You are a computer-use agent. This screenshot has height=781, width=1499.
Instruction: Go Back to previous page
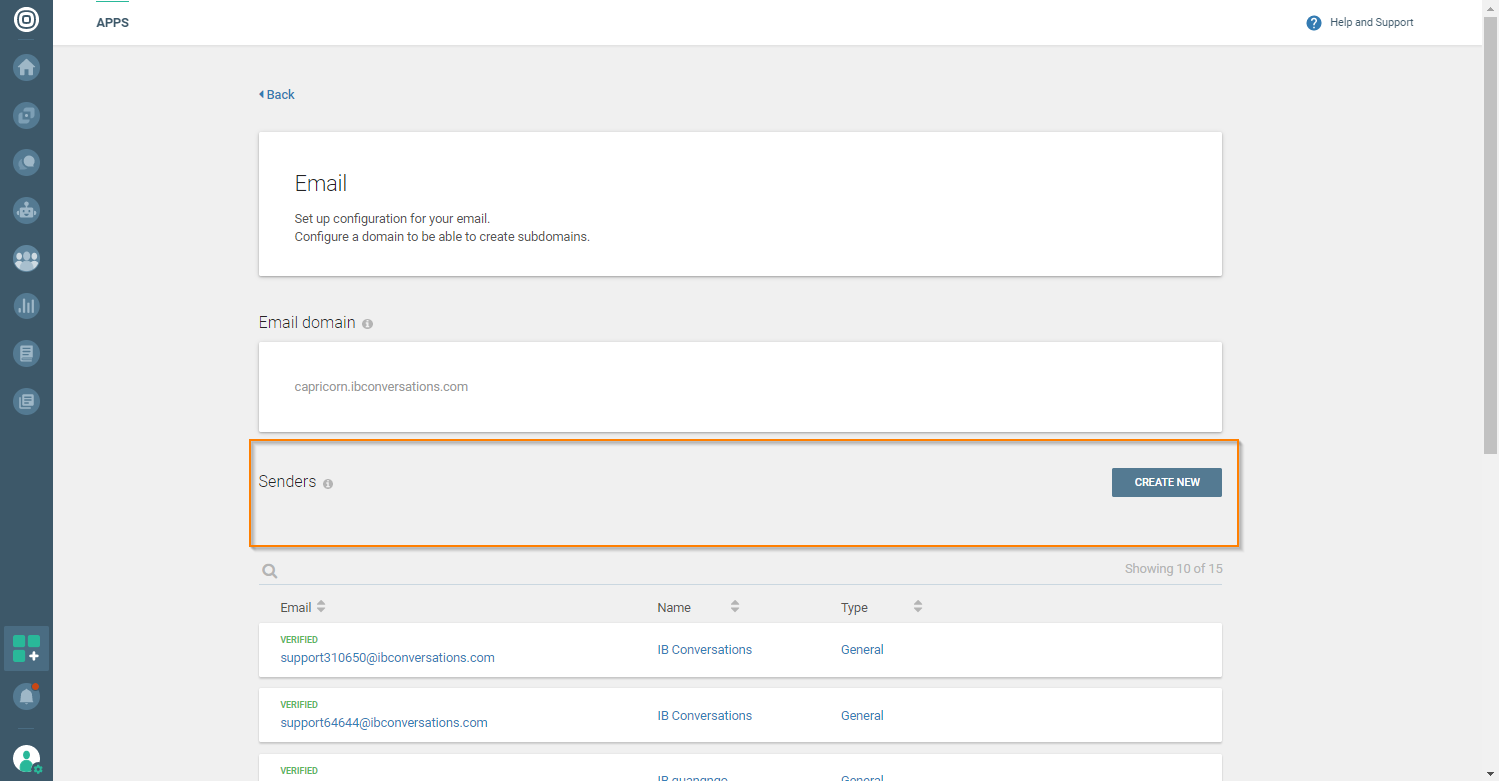(x=277, y=95)
